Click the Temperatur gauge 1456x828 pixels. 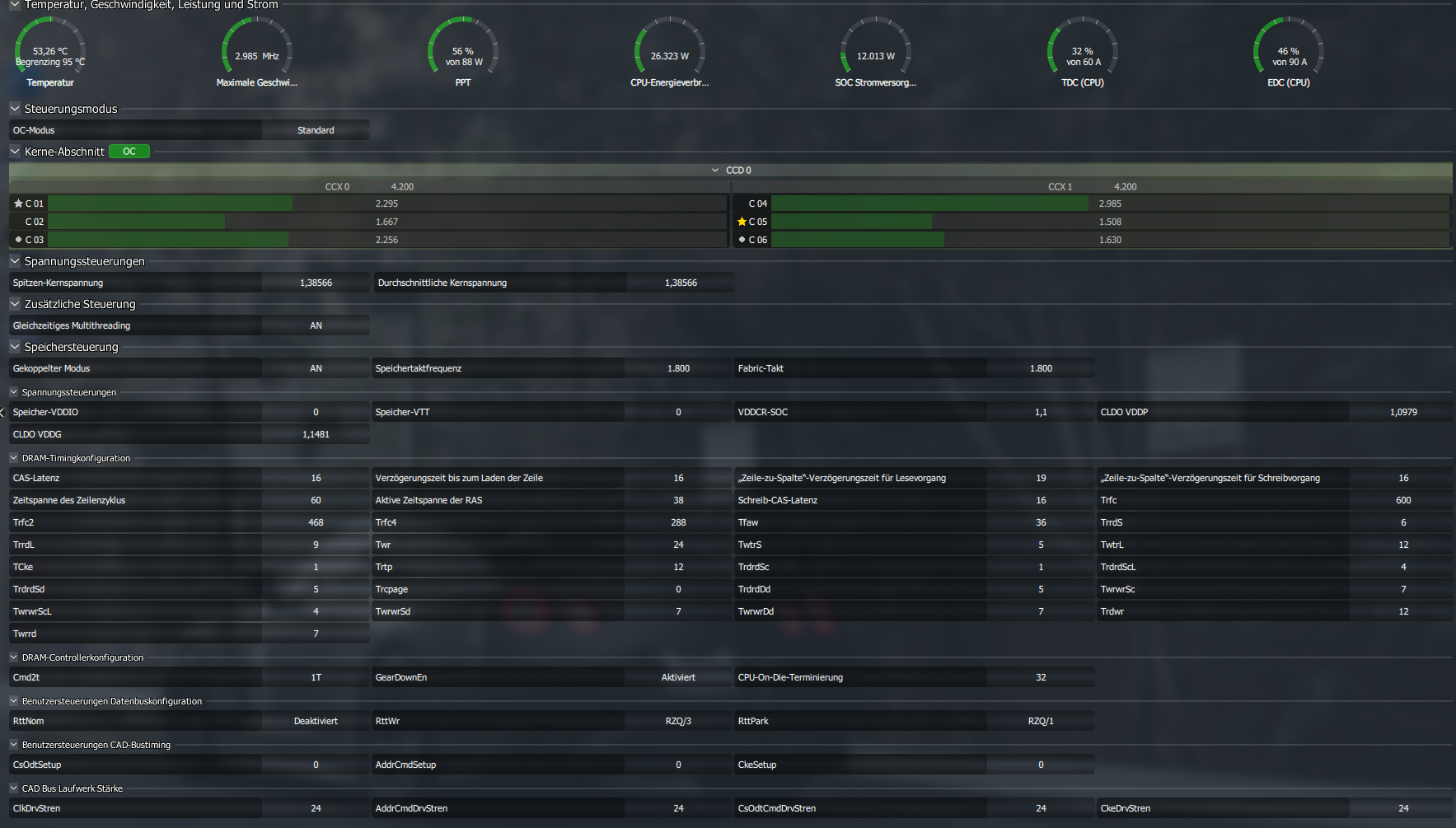[x=50, y=52]
